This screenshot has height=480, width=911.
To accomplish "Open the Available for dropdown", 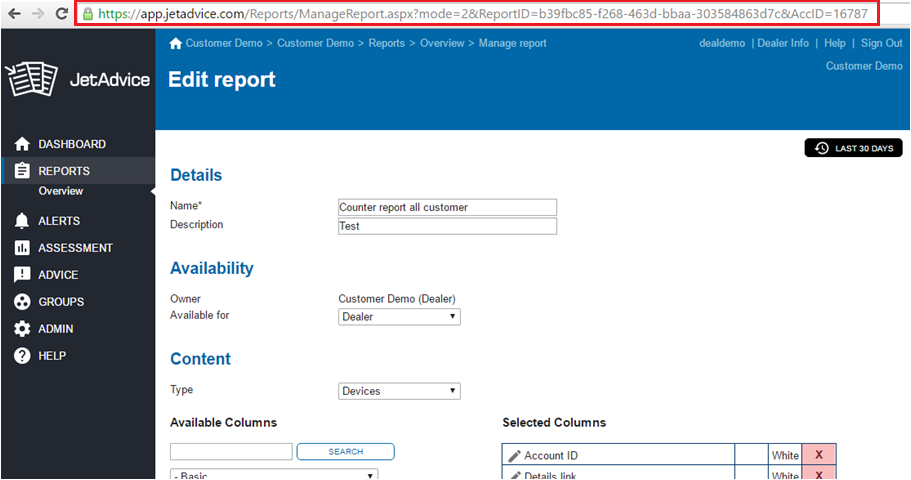I will (399, 317).
